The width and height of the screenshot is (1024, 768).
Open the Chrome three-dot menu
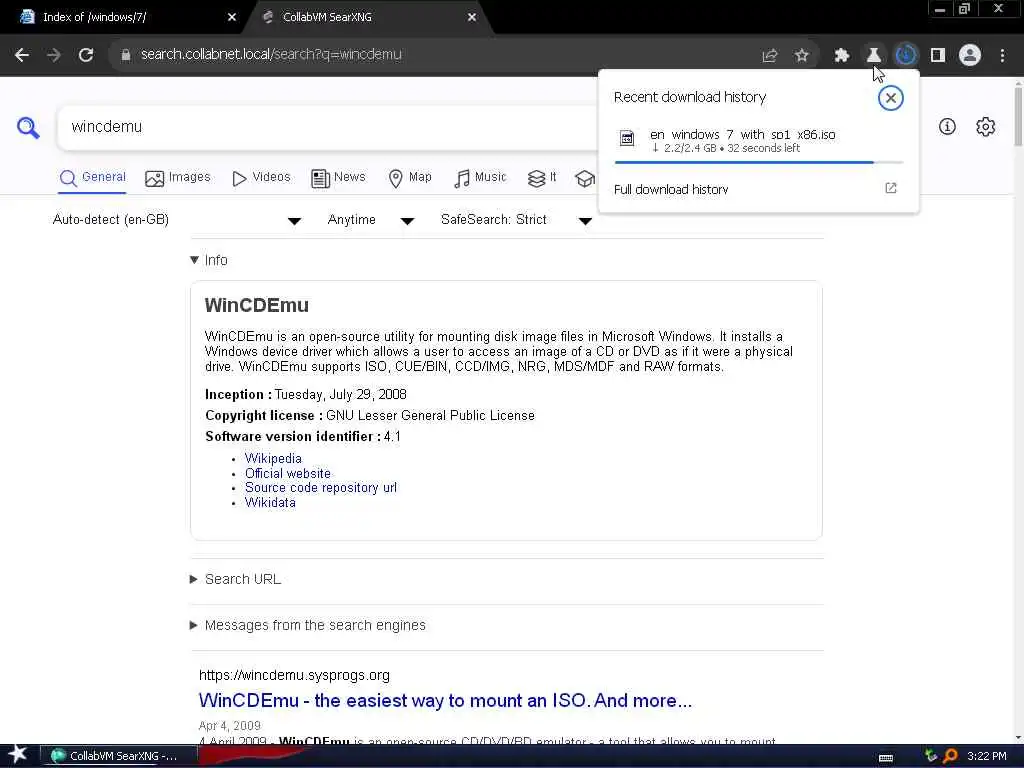click(1002, 56)
